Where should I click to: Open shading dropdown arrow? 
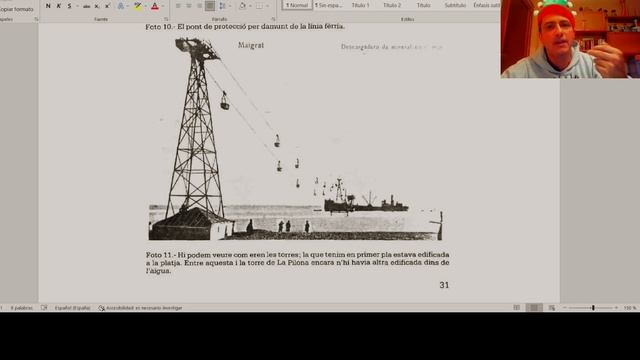[x=250, y=6]
